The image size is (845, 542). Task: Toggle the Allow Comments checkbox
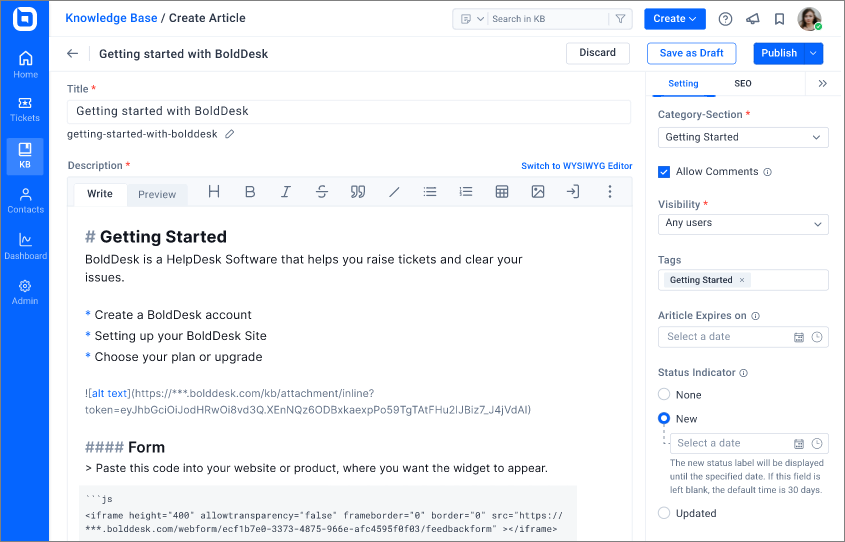(664, 172)
